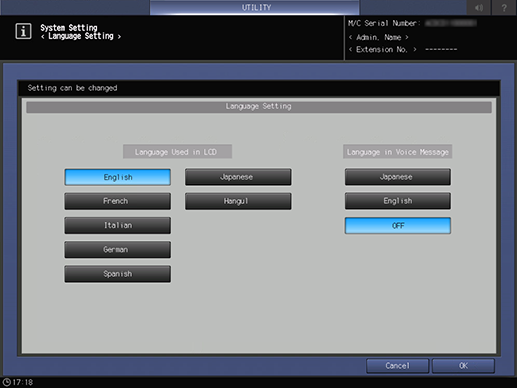This screenshot has width=517, height=388.
Task: Set voice message language to Japanese
Action: tap(398, 177)
